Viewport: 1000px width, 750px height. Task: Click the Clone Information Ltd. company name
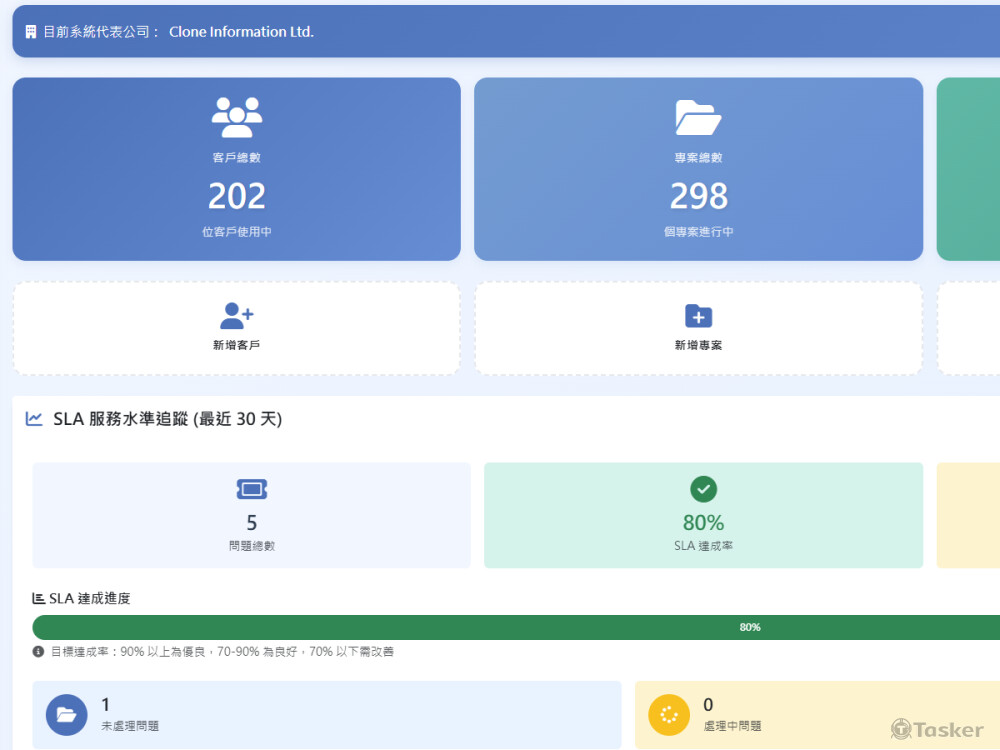tap(241, 32)
